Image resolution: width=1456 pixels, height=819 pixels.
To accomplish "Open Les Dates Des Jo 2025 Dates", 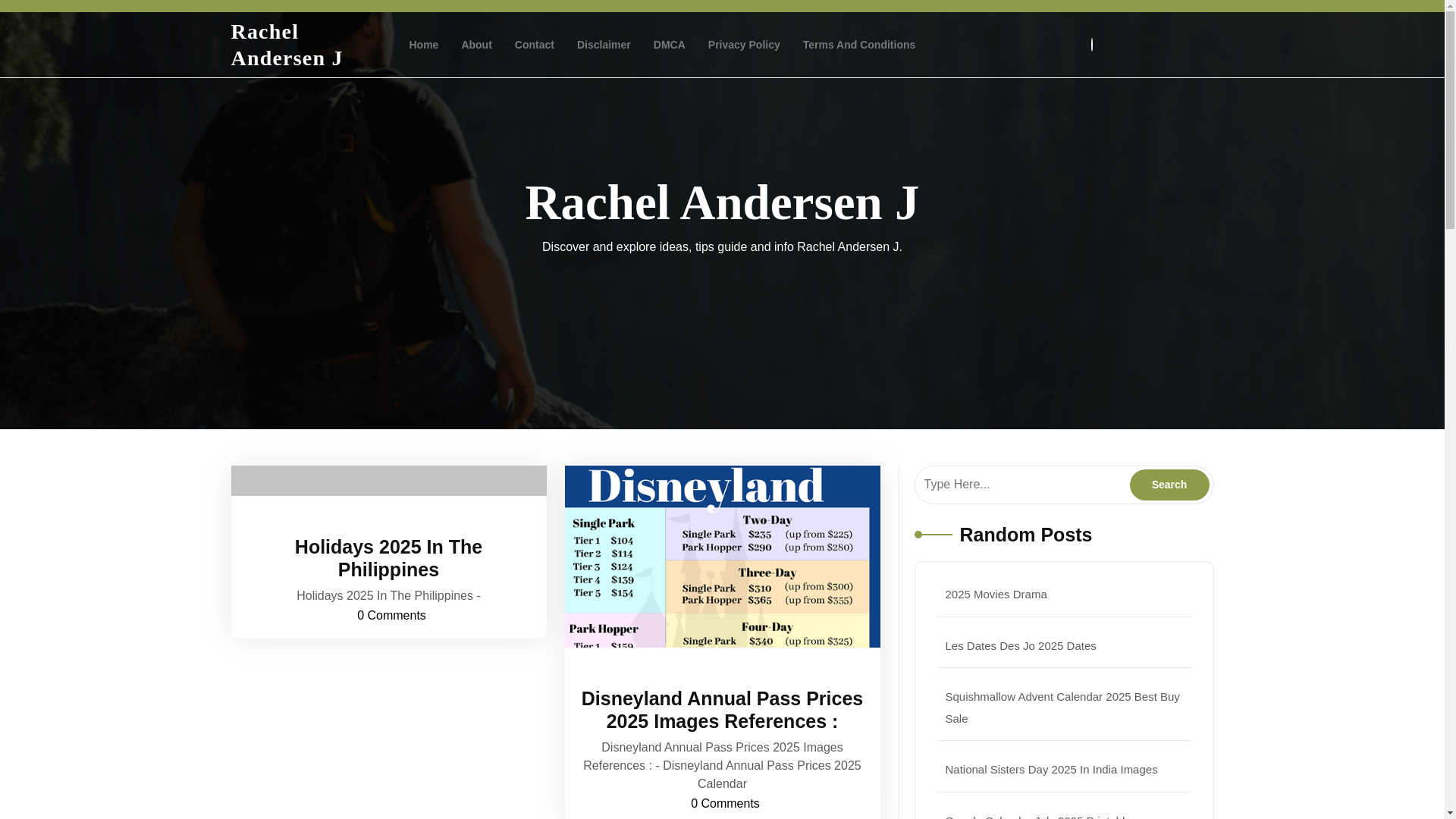I will point(1020,646).
